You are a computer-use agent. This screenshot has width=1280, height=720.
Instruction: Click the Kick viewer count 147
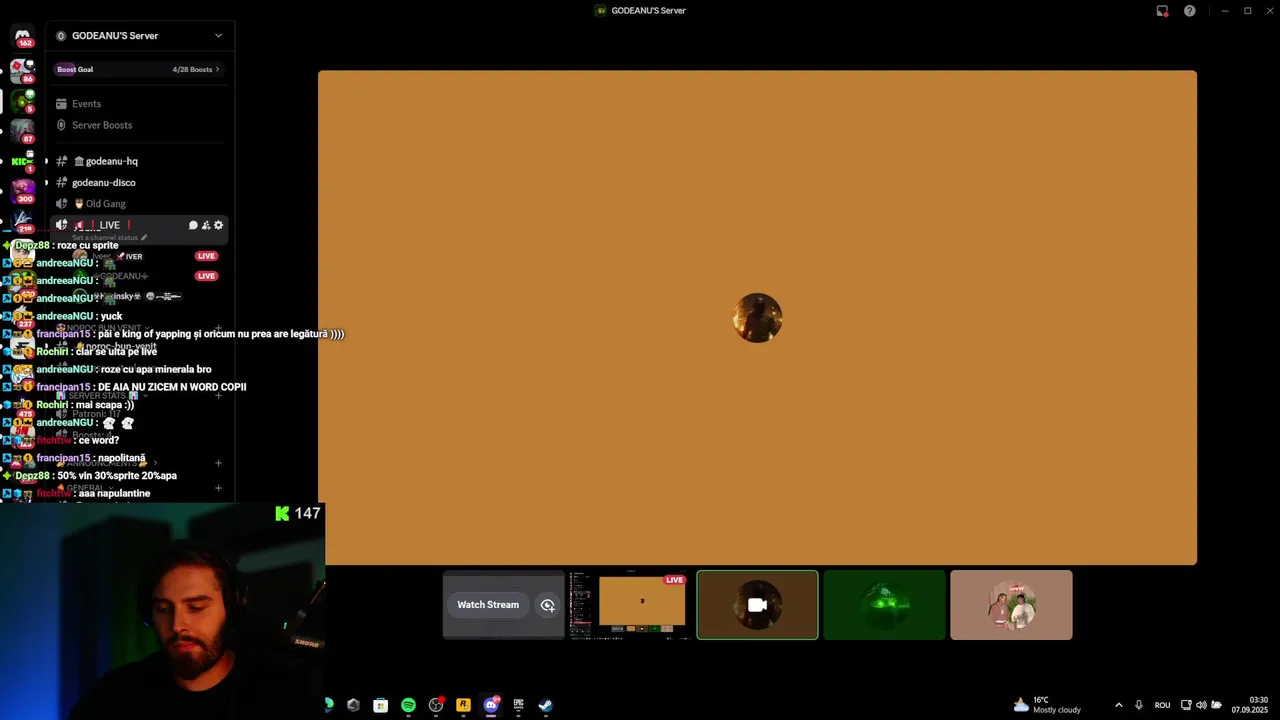click(x=307, y=513)
